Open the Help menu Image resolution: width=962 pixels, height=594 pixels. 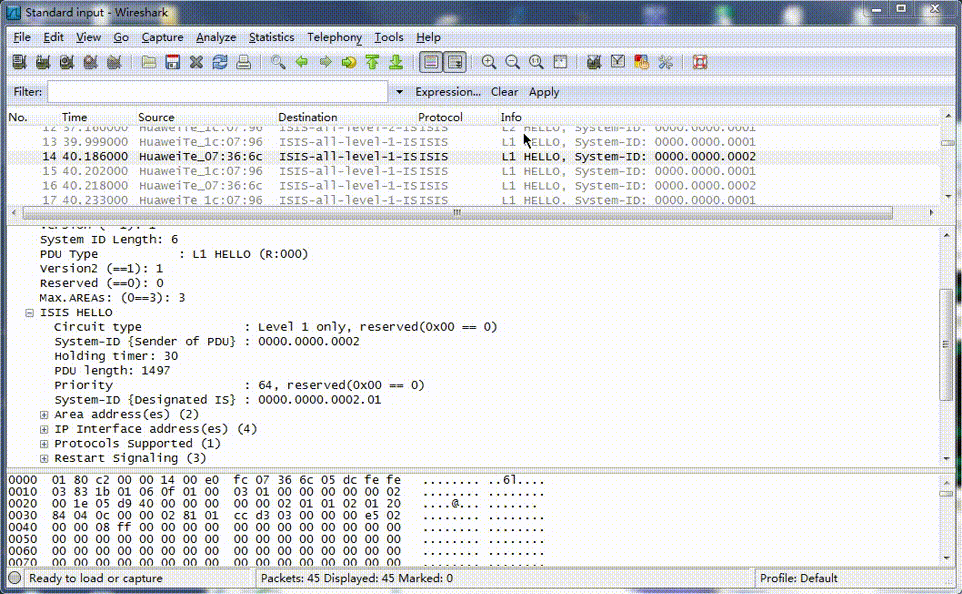pos(428,37)
